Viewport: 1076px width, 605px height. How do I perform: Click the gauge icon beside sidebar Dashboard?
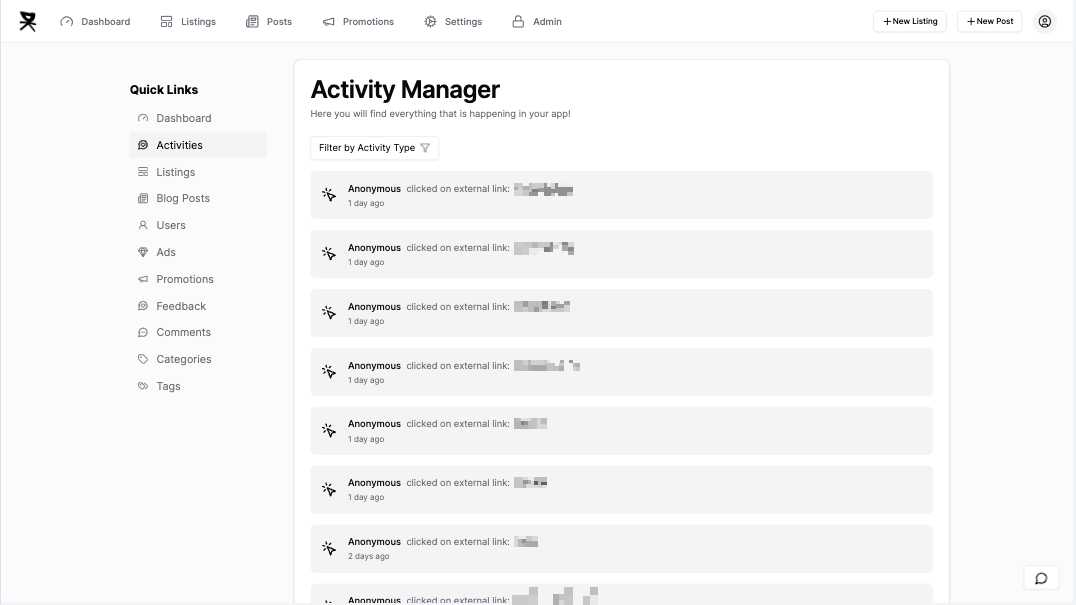(143, 118)
